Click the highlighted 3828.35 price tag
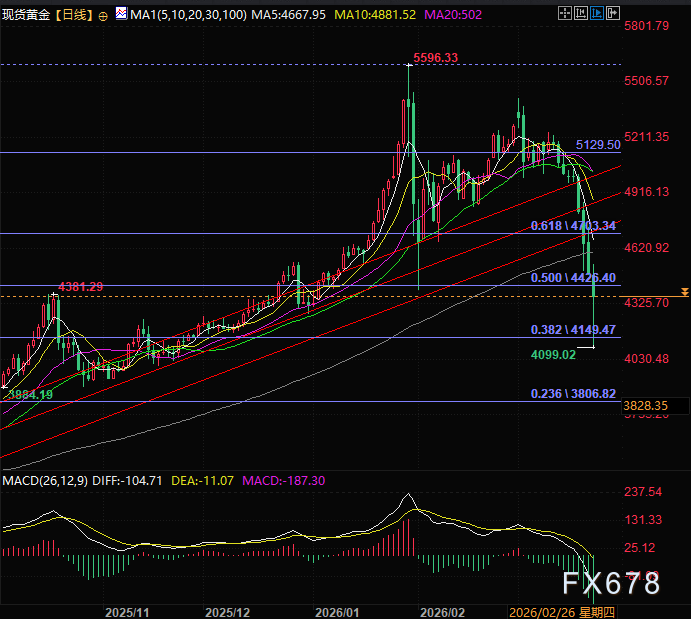 pyautogui.click(x=644, y=405)
